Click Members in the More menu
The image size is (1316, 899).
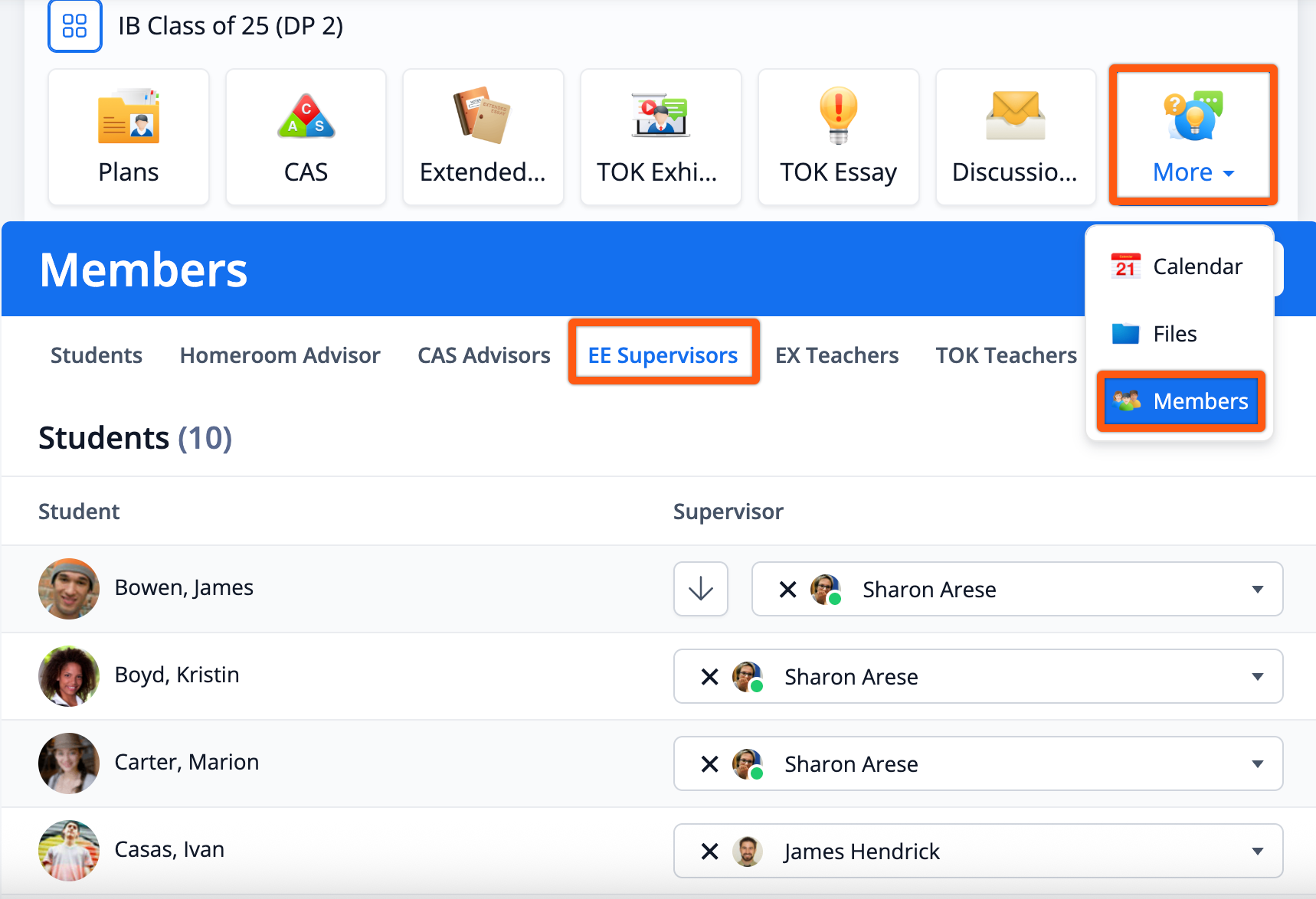point(1180,401)
